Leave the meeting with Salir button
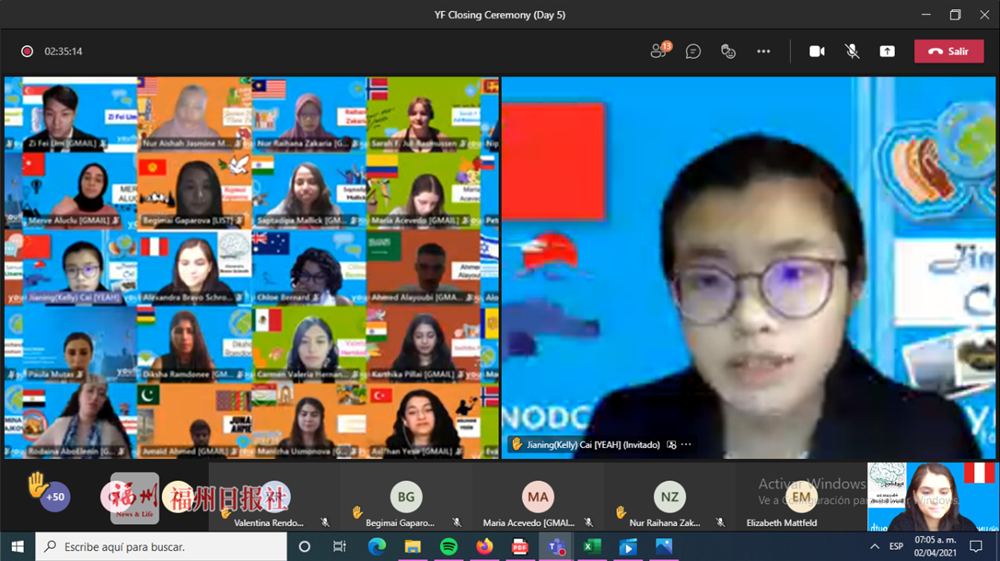The height and width of the screenshot is (561, 1000). point(948,51)
